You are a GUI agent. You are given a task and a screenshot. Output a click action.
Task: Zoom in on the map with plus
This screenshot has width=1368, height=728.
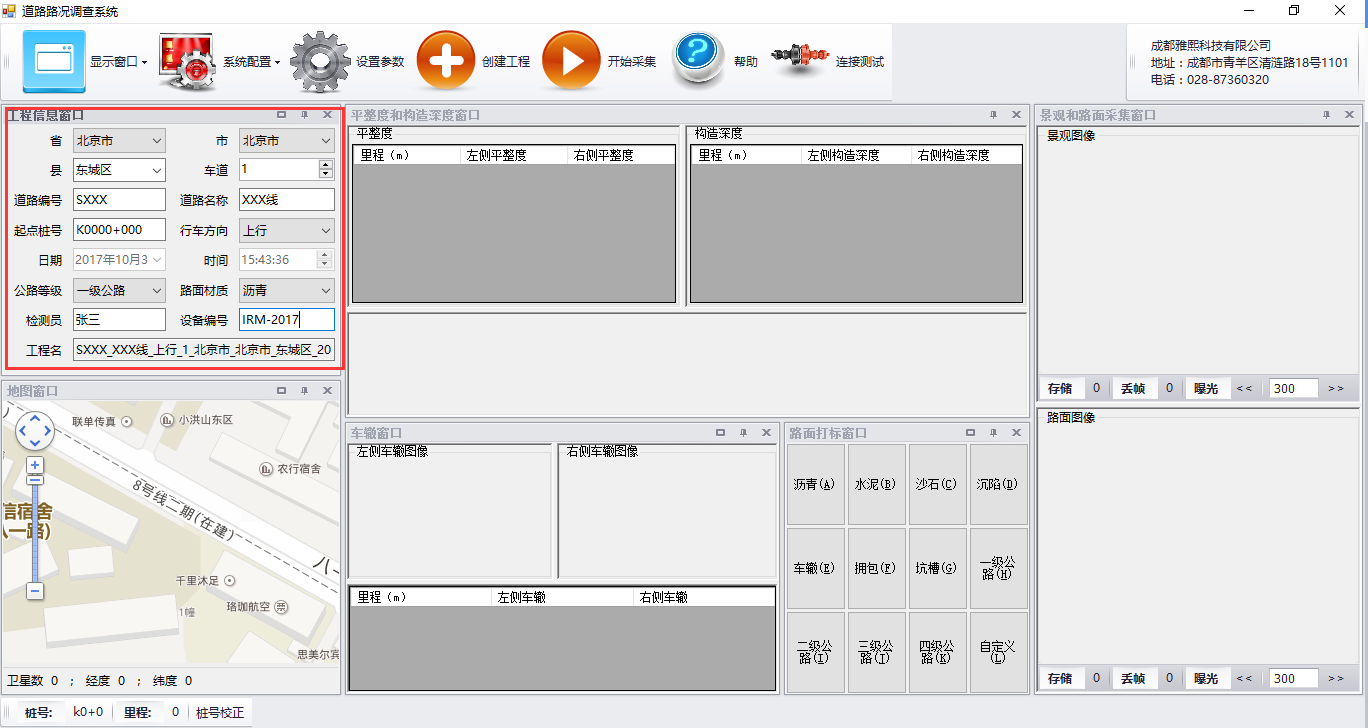tap(35, 466)
